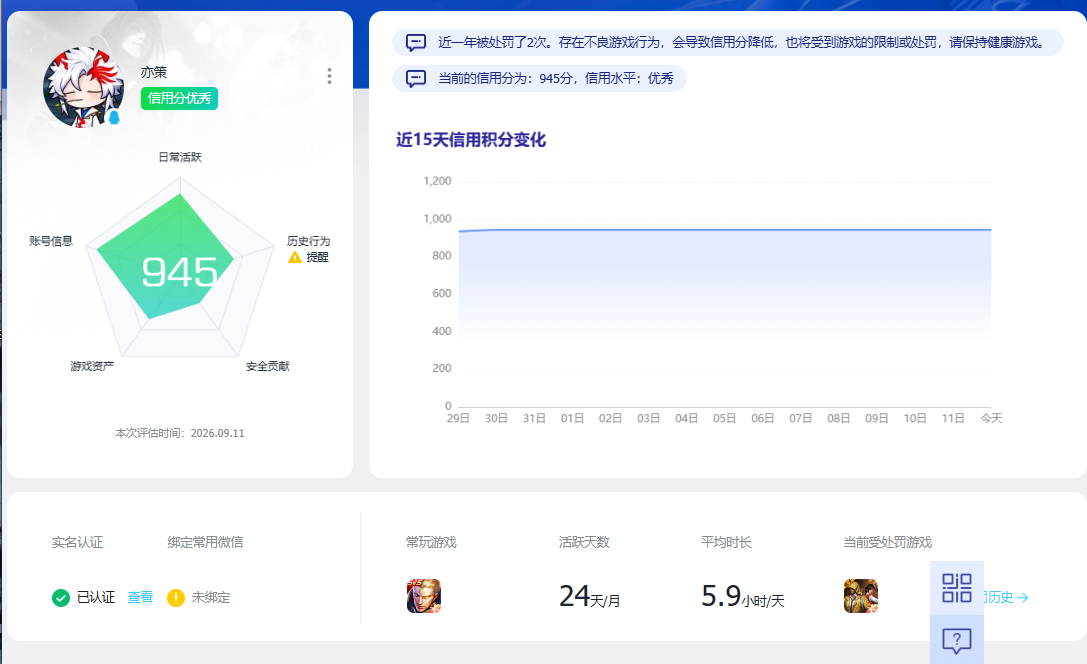Click the yellow warning triangle next to 提醒

tap(295, 257)
